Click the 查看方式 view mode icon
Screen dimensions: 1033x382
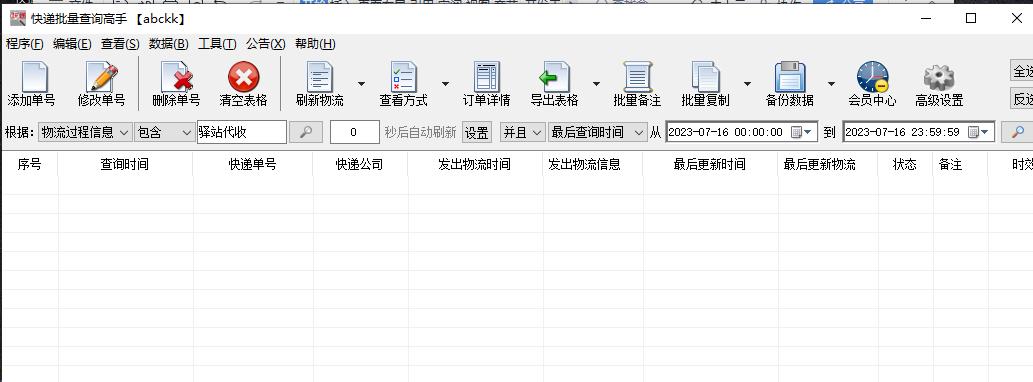(403, 77)
